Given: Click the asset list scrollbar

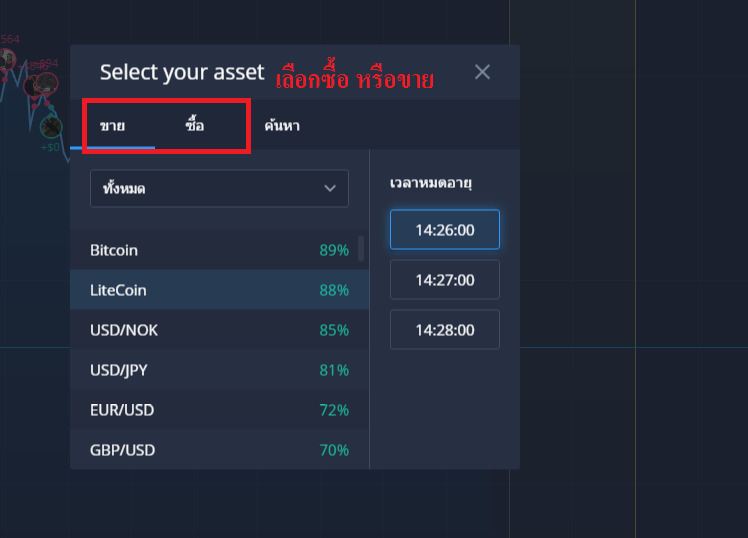Looking at the screenshot, I should click(x=361, y=248).
